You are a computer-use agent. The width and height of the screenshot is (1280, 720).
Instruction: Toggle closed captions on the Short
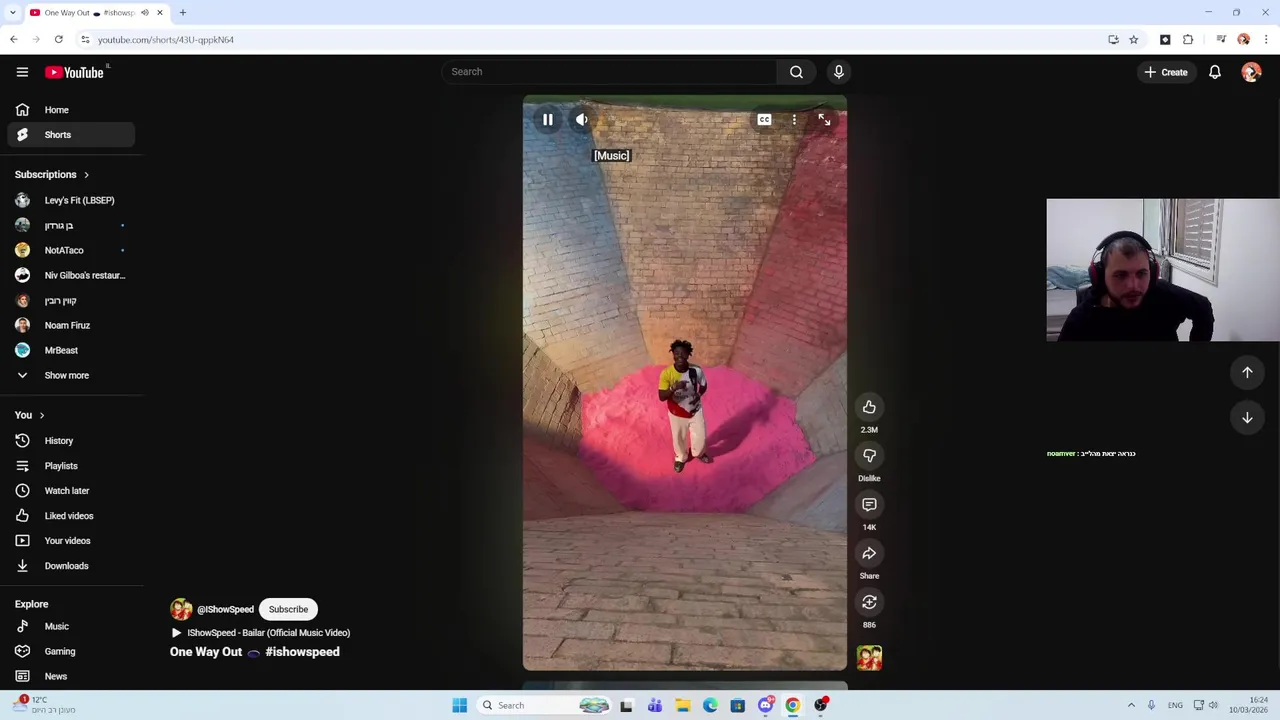click(x=764, y=120)
